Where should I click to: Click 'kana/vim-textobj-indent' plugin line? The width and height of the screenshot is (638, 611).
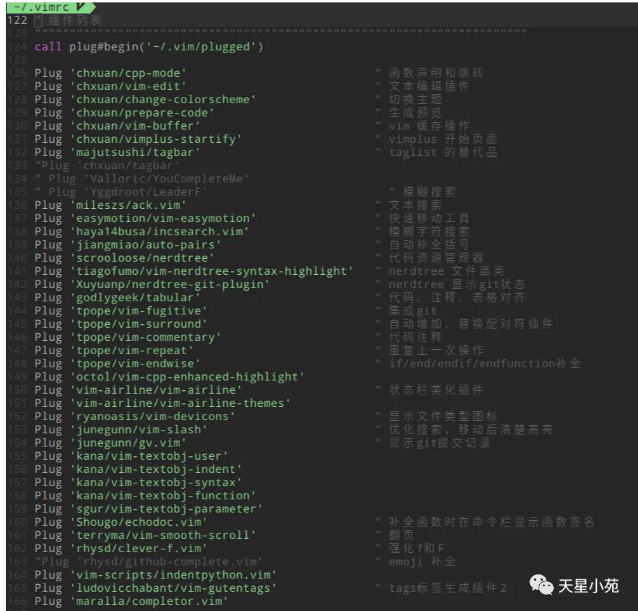[x=138, y=469]
